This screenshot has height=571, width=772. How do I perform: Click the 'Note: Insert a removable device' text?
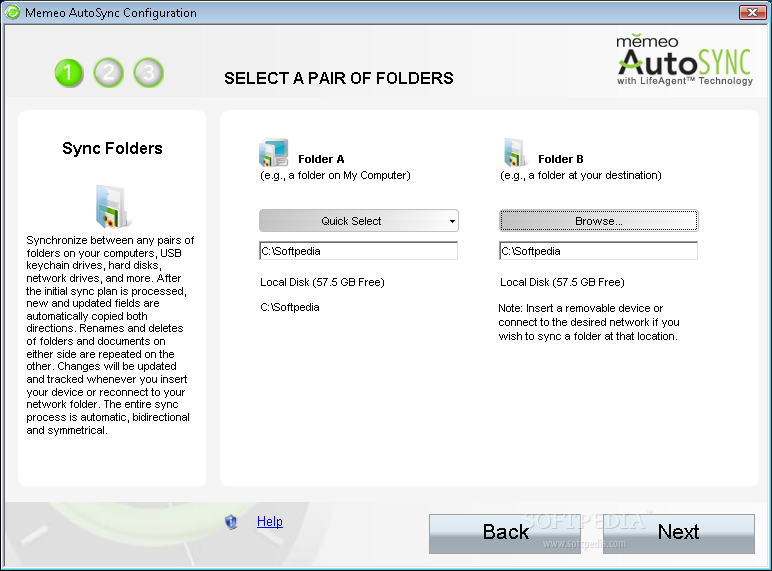pos(589,322)
